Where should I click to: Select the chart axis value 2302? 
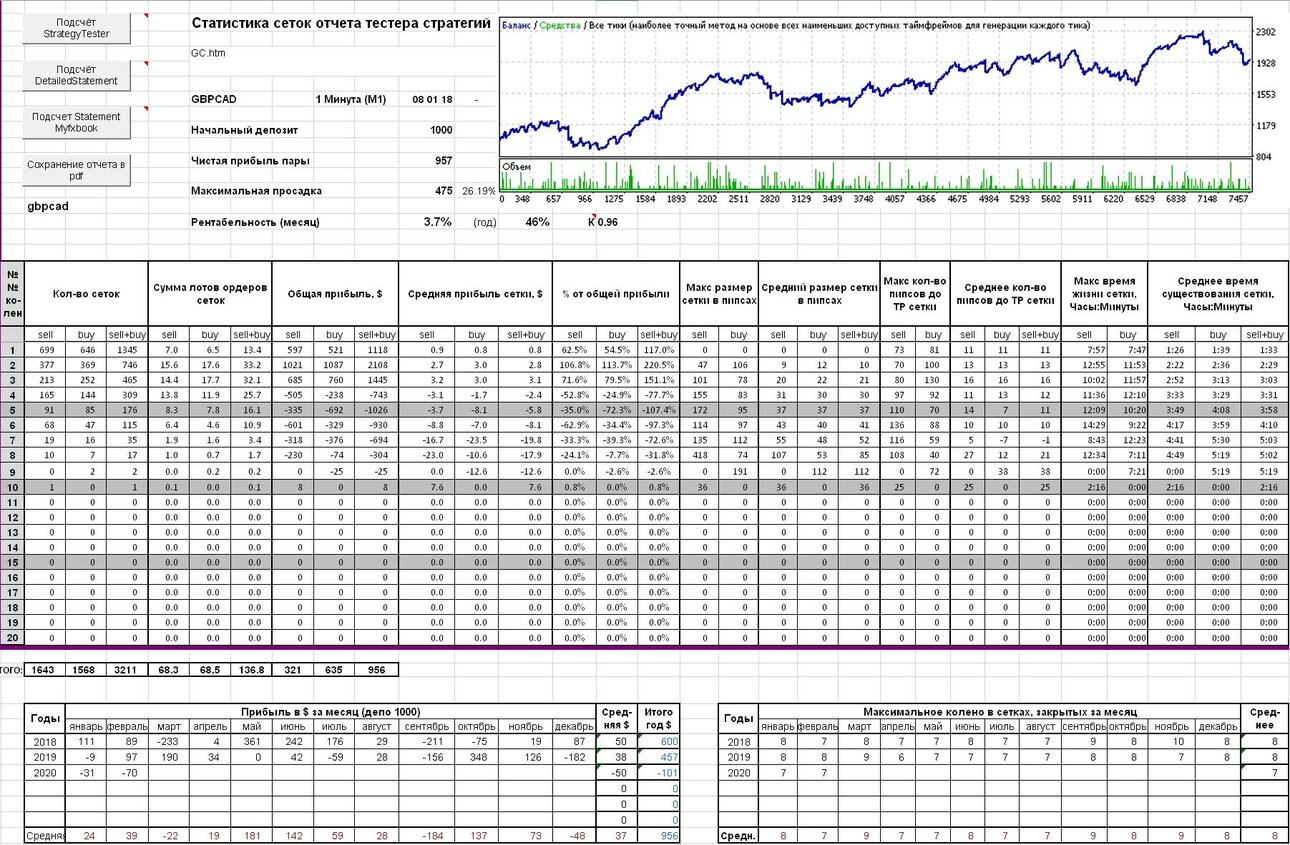coord(1267,32)
